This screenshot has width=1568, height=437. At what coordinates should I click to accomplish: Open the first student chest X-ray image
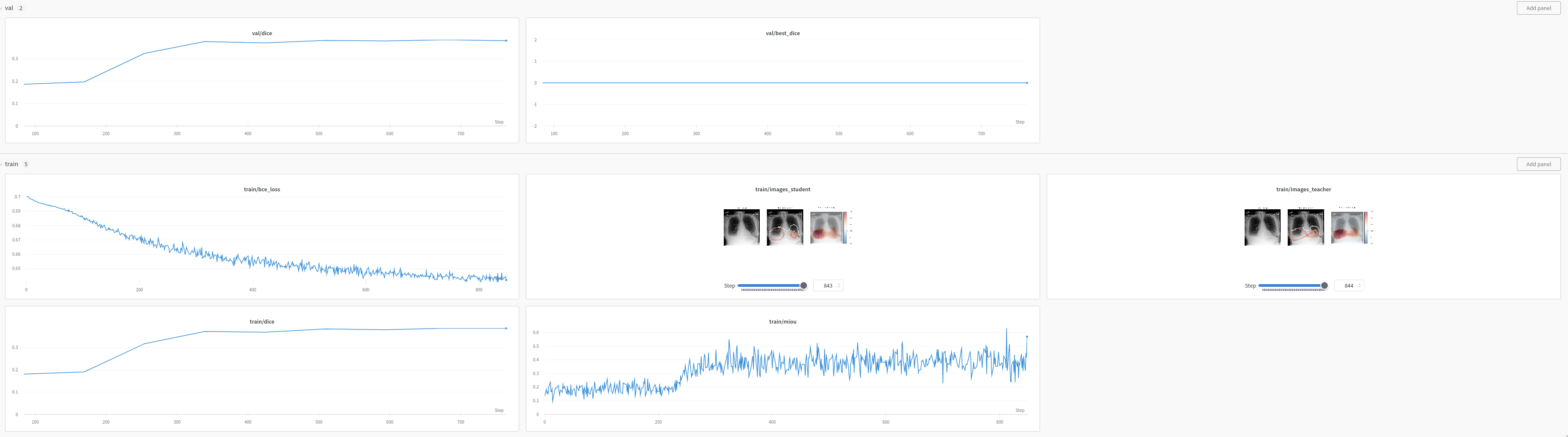coord(741,227)
